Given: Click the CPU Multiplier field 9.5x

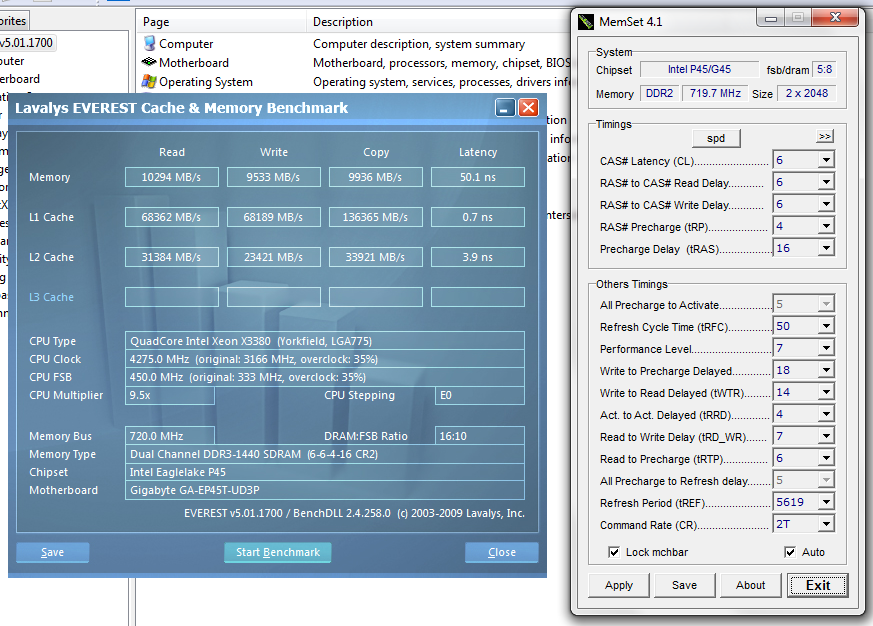Looking at the screenshot, I should tap(170, 395).
